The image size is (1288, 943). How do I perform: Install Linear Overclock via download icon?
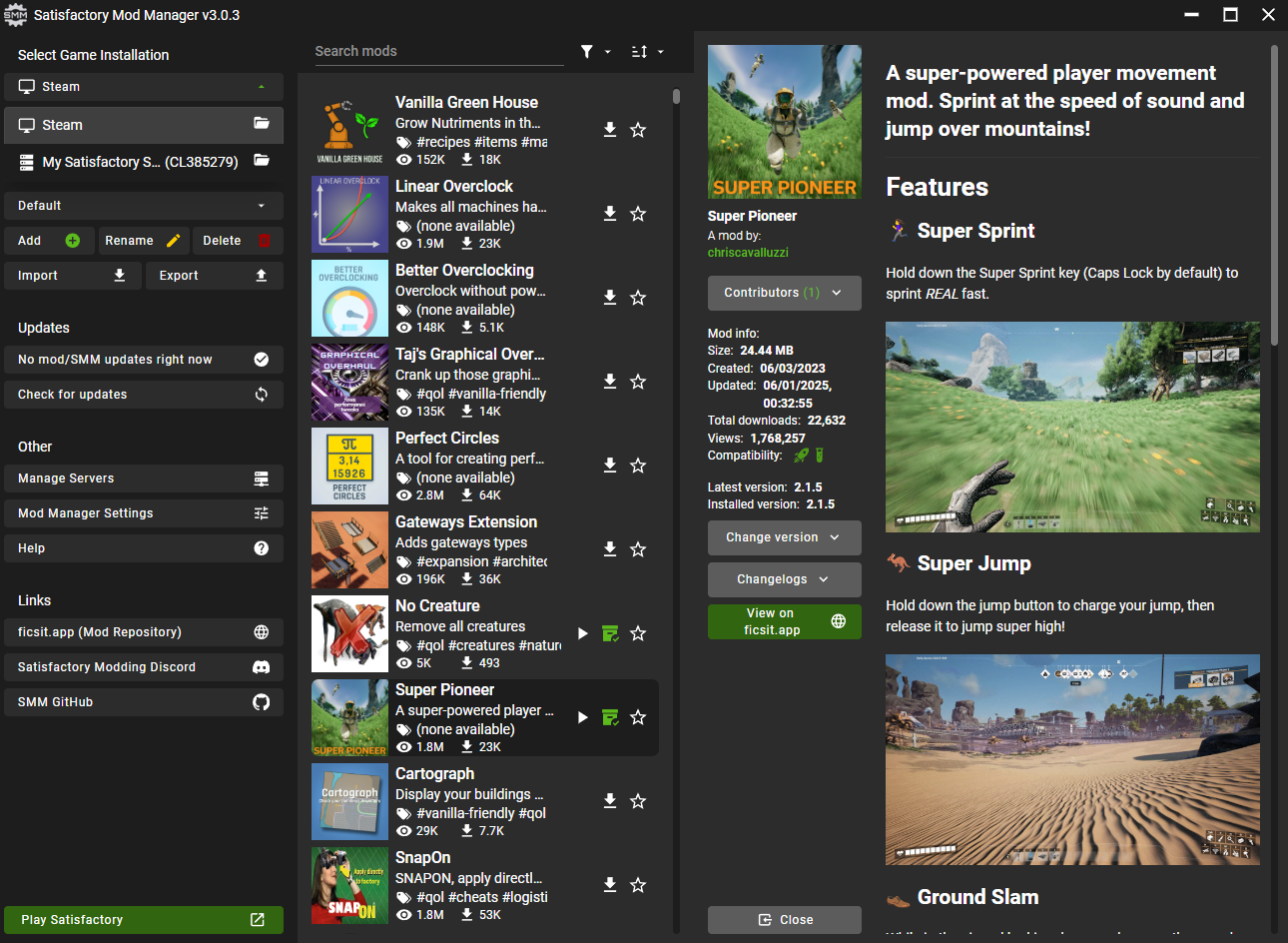click(x=610, y=214)
